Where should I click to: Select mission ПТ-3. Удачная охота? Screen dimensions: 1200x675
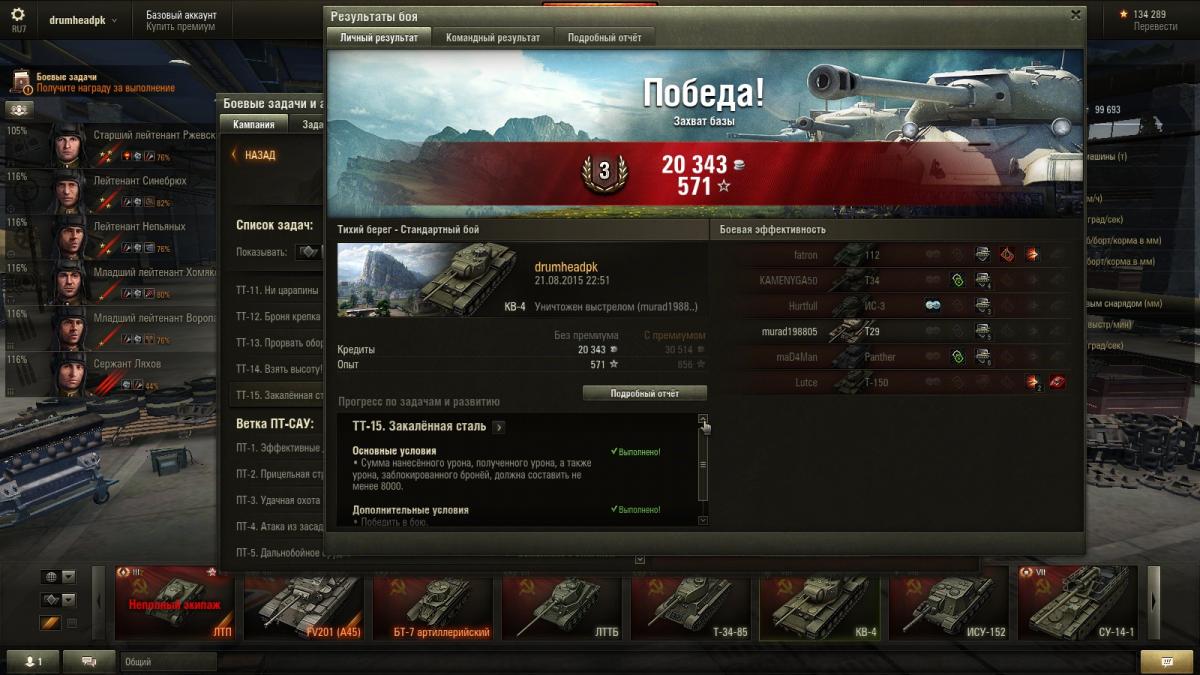click(278, 500)
